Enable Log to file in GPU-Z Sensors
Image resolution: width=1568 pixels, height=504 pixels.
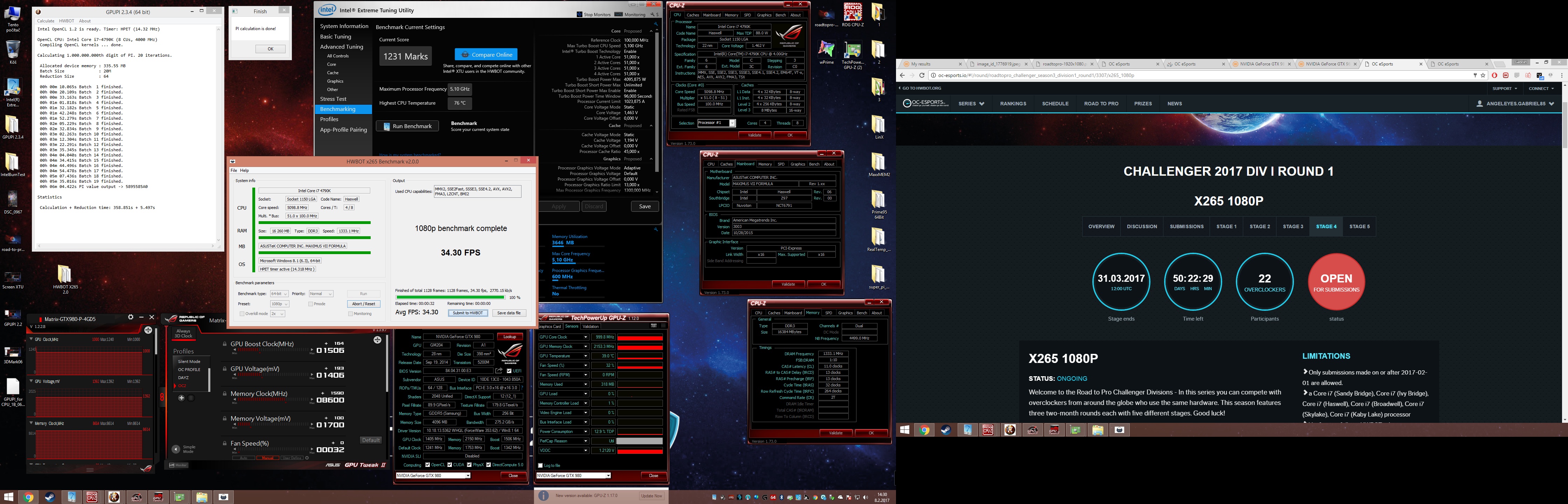540,465
